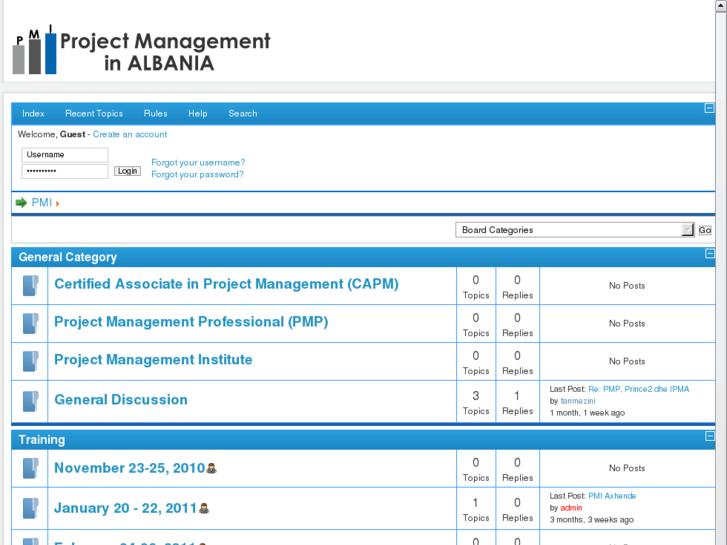Viewport: 727px width, 545px height.
Task: Click the Training header title
Action: (x=42, y=440)
